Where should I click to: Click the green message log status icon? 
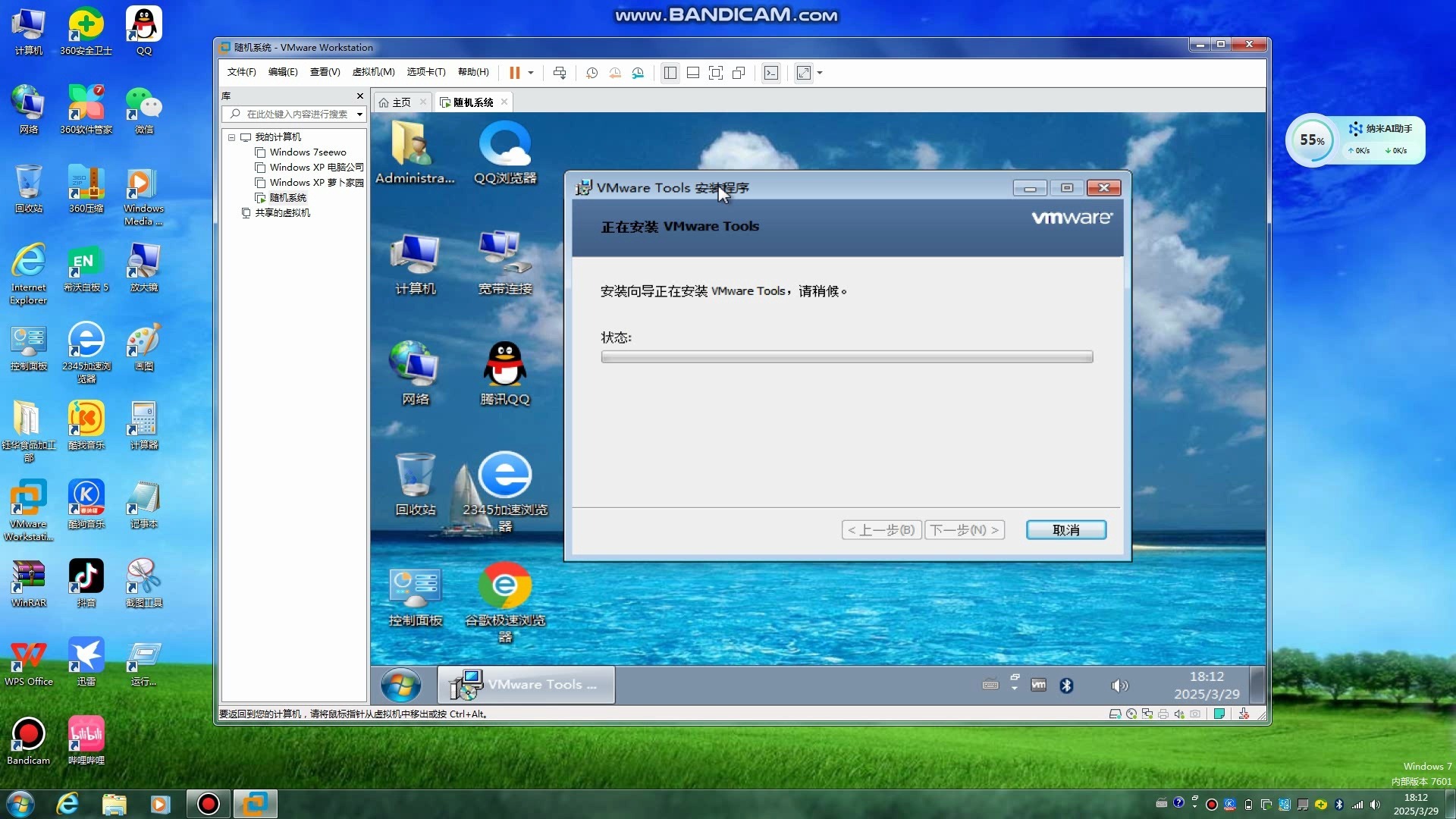(x=1219, y=714)
